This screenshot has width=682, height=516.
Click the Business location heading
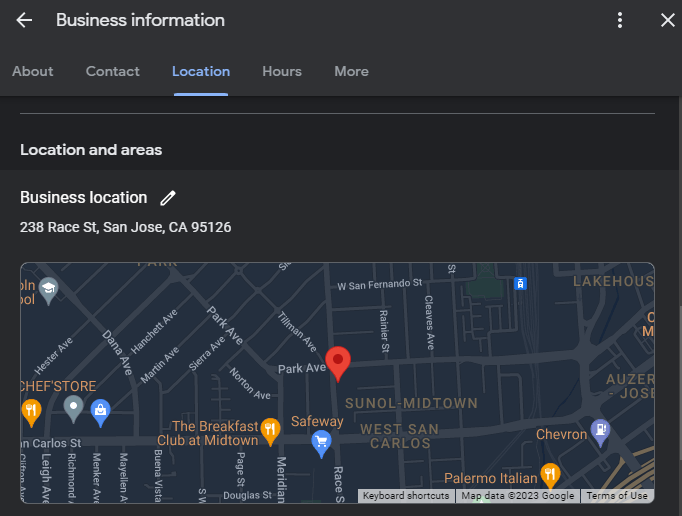click(x=84, y=198)
